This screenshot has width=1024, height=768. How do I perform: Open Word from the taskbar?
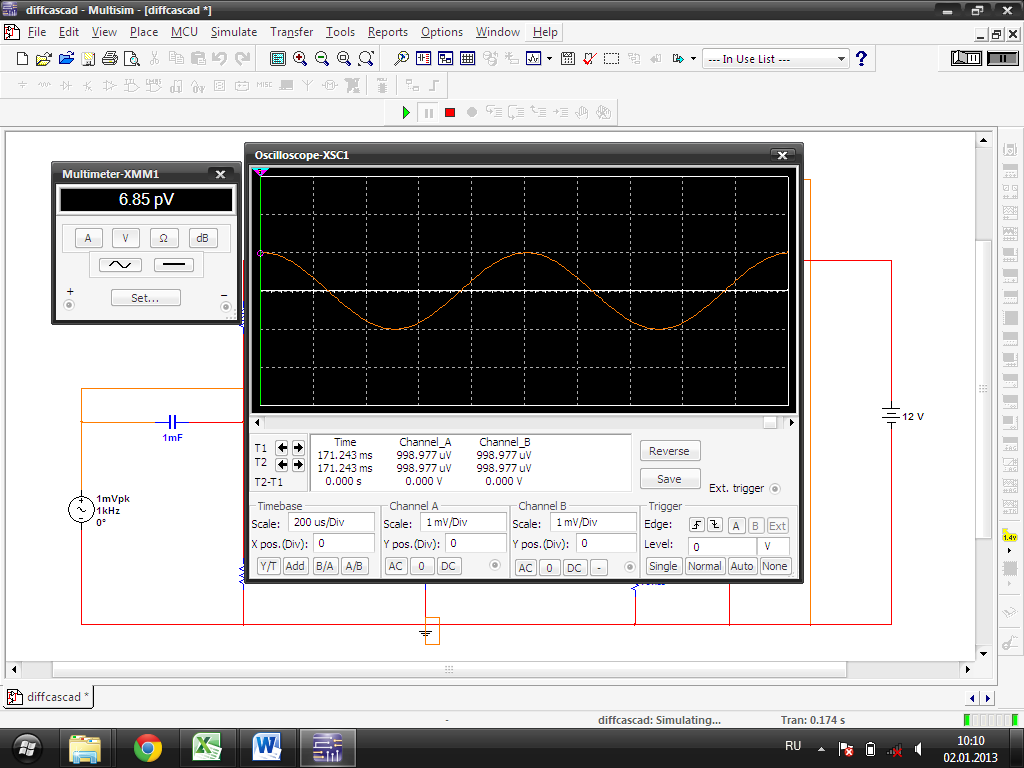pyautogui.click(x=267, y=748)
